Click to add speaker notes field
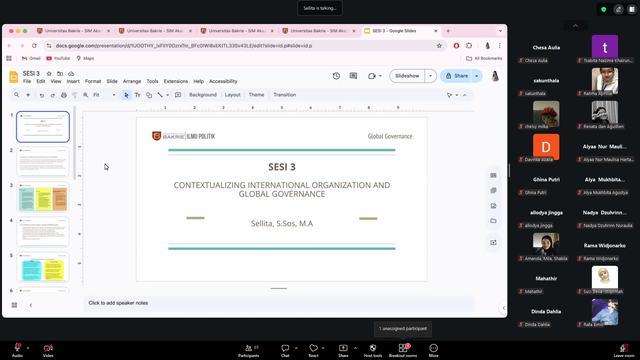 (278, 303)
